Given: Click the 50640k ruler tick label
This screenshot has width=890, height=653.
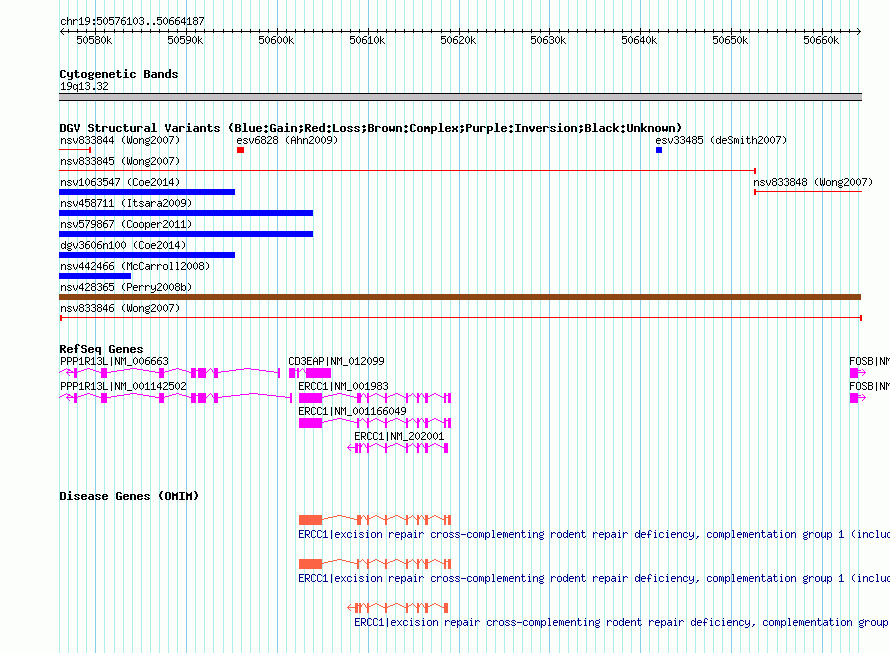Looking at the screenshot, I should pos(640,40).
